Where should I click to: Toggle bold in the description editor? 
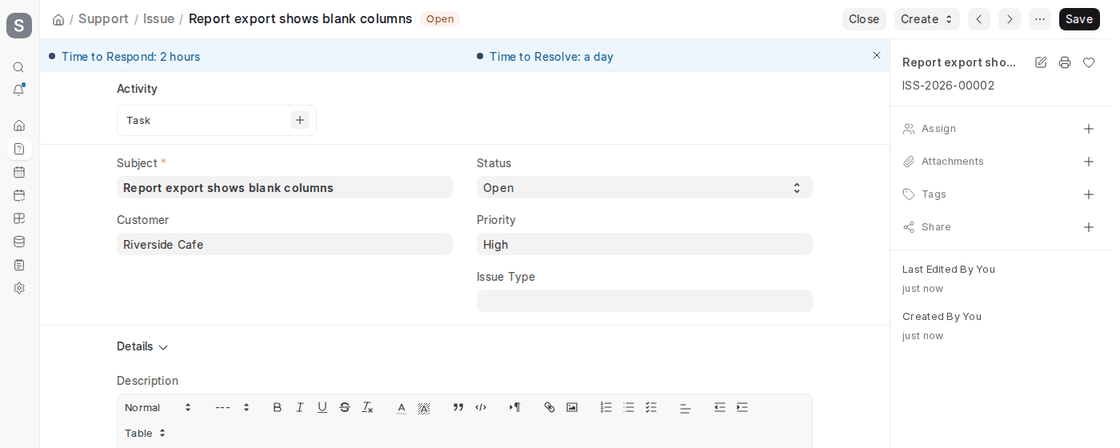(277, 407)
